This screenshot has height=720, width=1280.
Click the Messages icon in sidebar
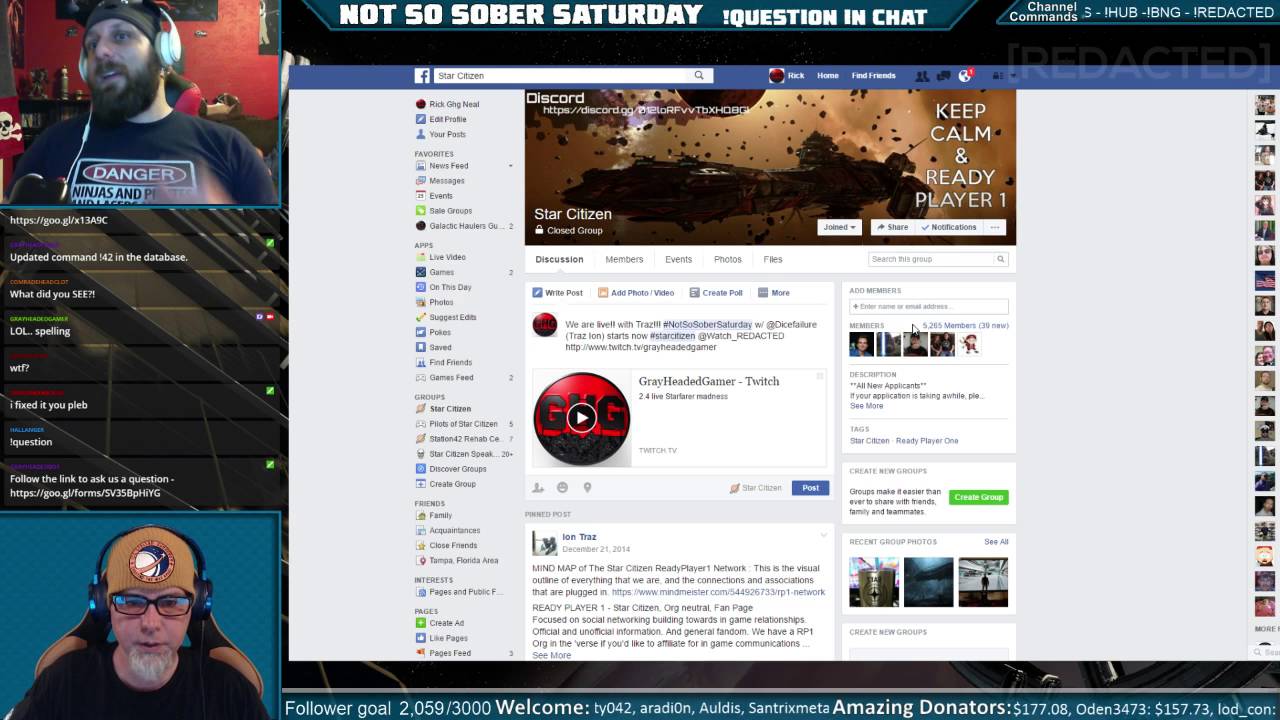(421, 181)
